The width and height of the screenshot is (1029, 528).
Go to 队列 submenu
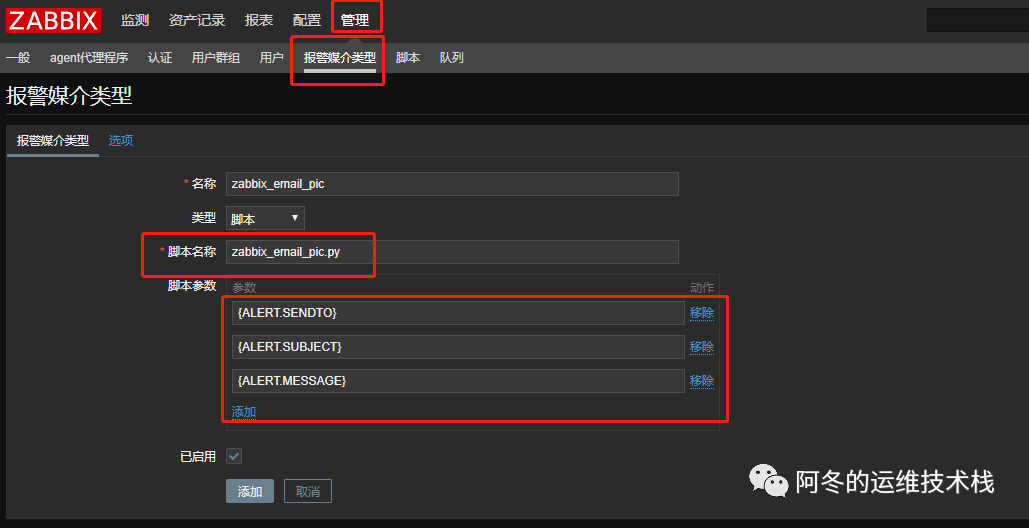click(452, 58)
